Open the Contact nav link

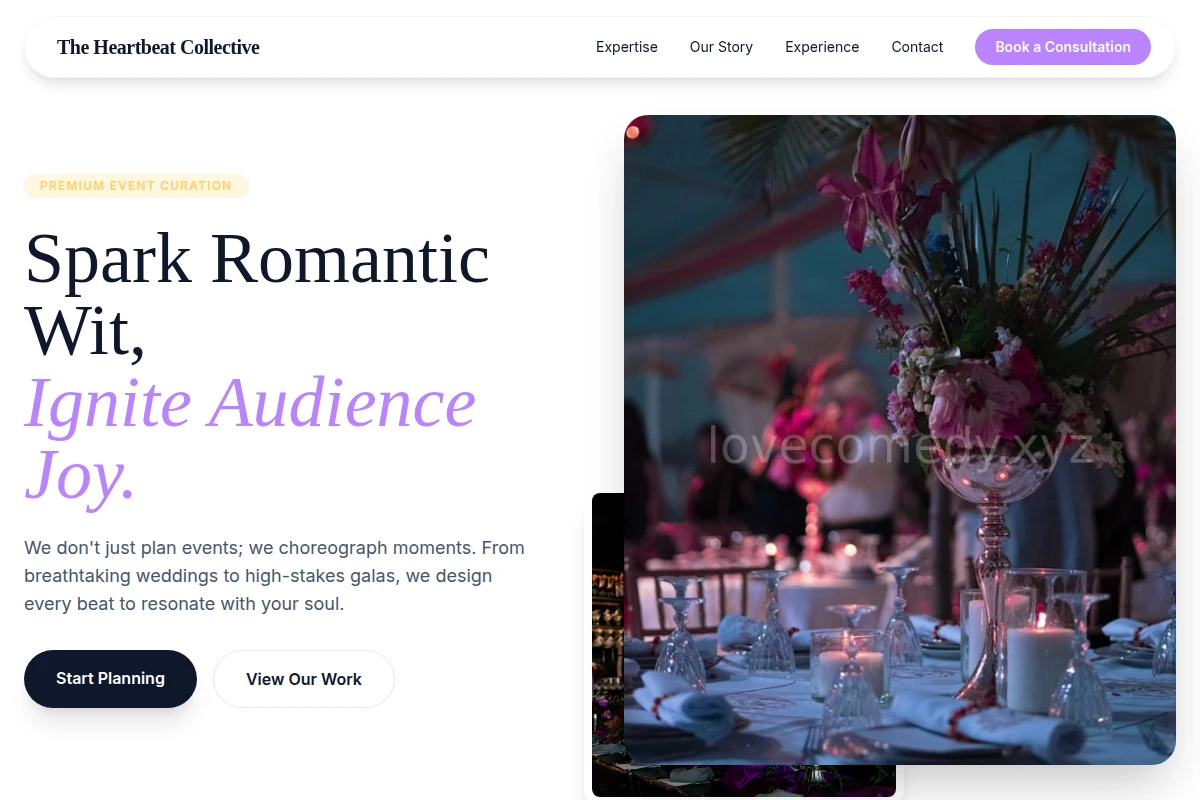pos(917,47)
